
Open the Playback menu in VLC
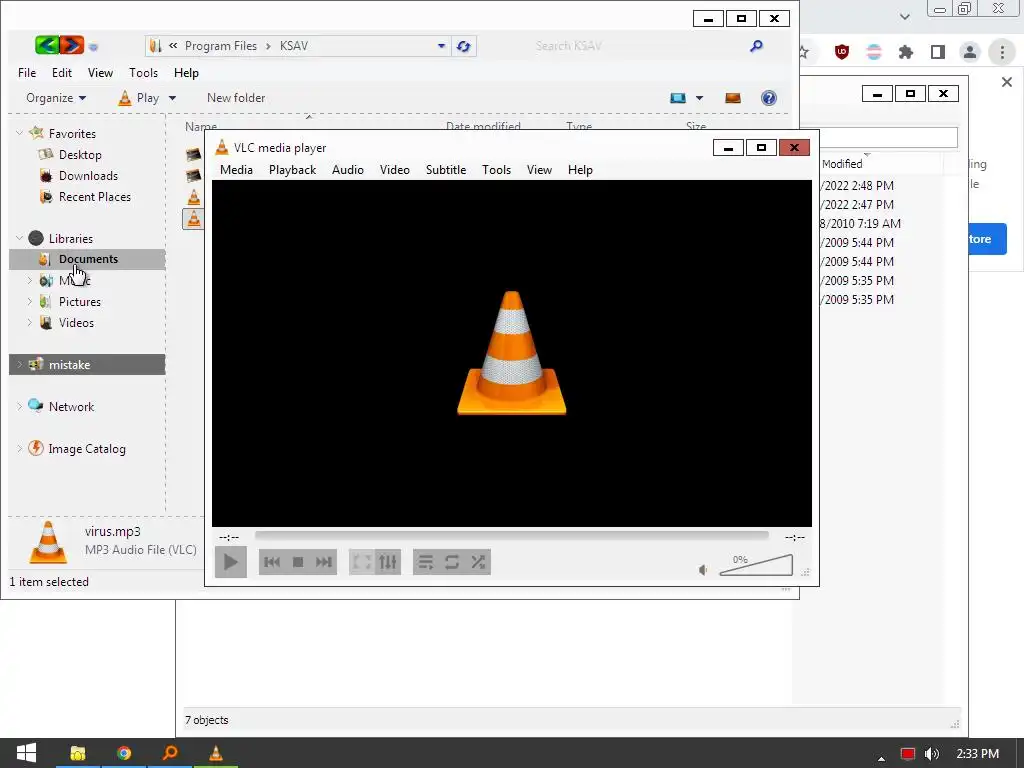293,170
